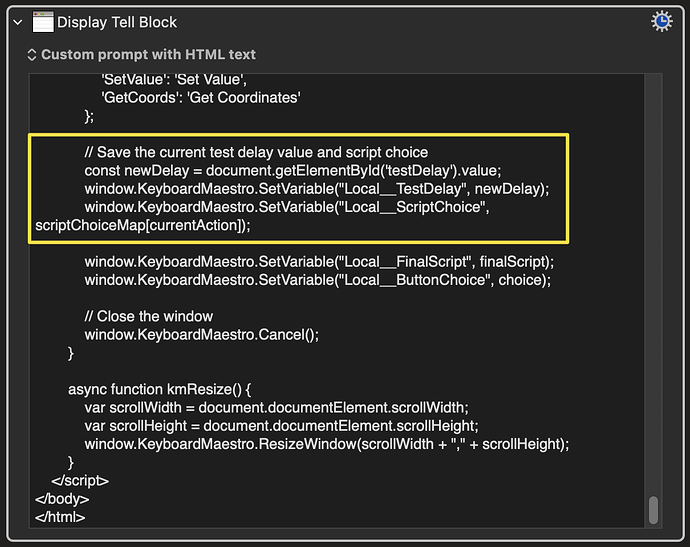Click the empty scrollbar track above the thumb

click(x=653, y=282)
